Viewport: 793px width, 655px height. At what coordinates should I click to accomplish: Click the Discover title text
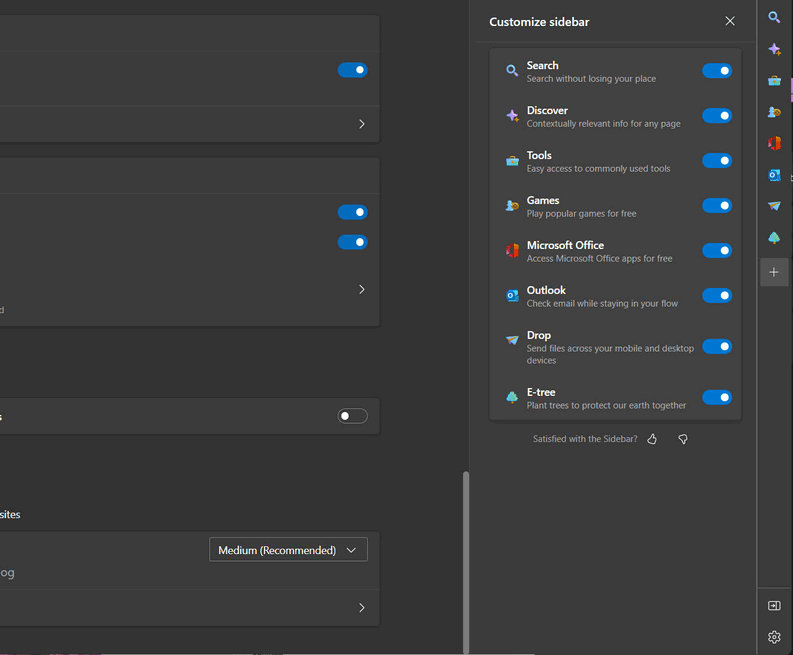click(x=547, y=110)
